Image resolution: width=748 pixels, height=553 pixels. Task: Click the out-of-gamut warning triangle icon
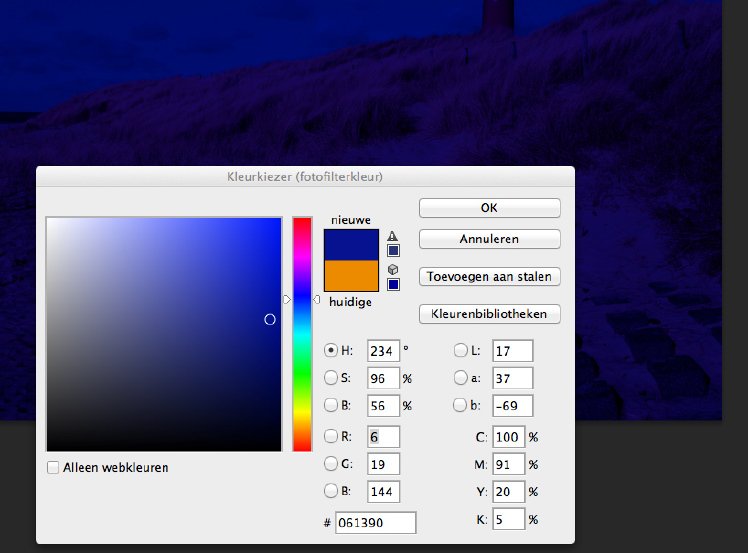[392, 236]
